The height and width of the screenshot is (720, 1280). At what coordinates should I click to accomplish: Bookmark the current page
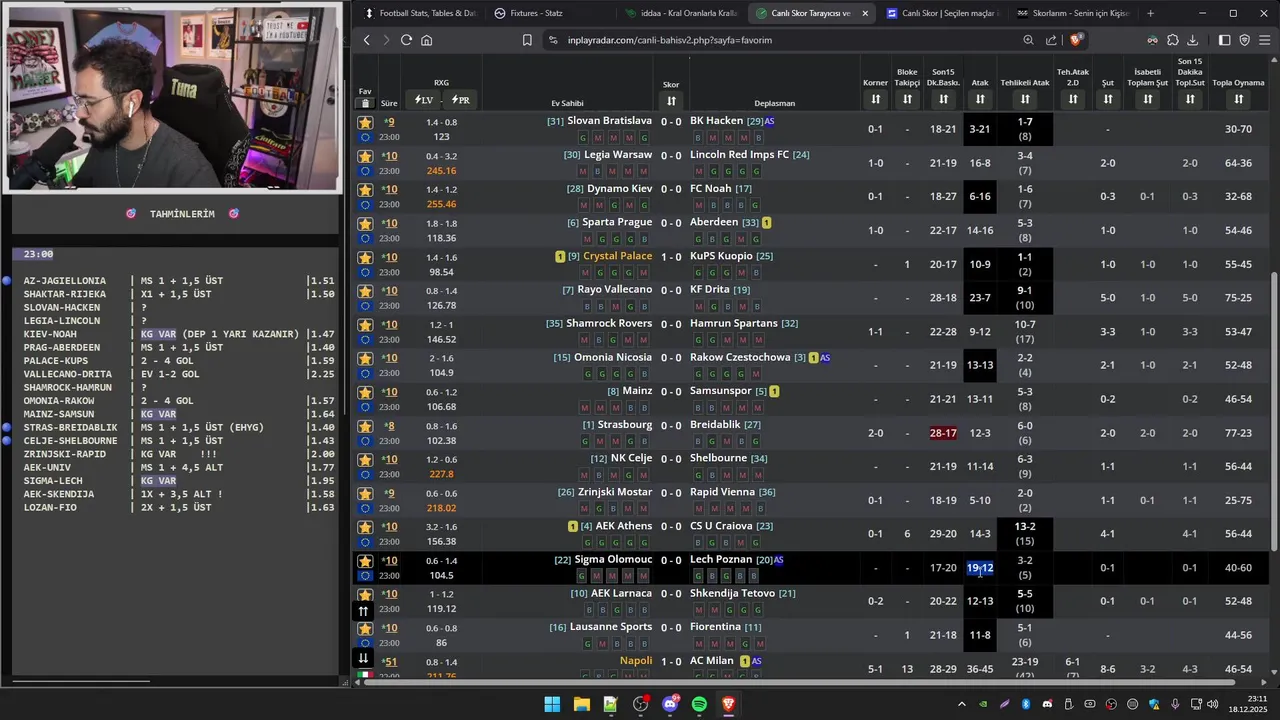(x=527, y=40)
